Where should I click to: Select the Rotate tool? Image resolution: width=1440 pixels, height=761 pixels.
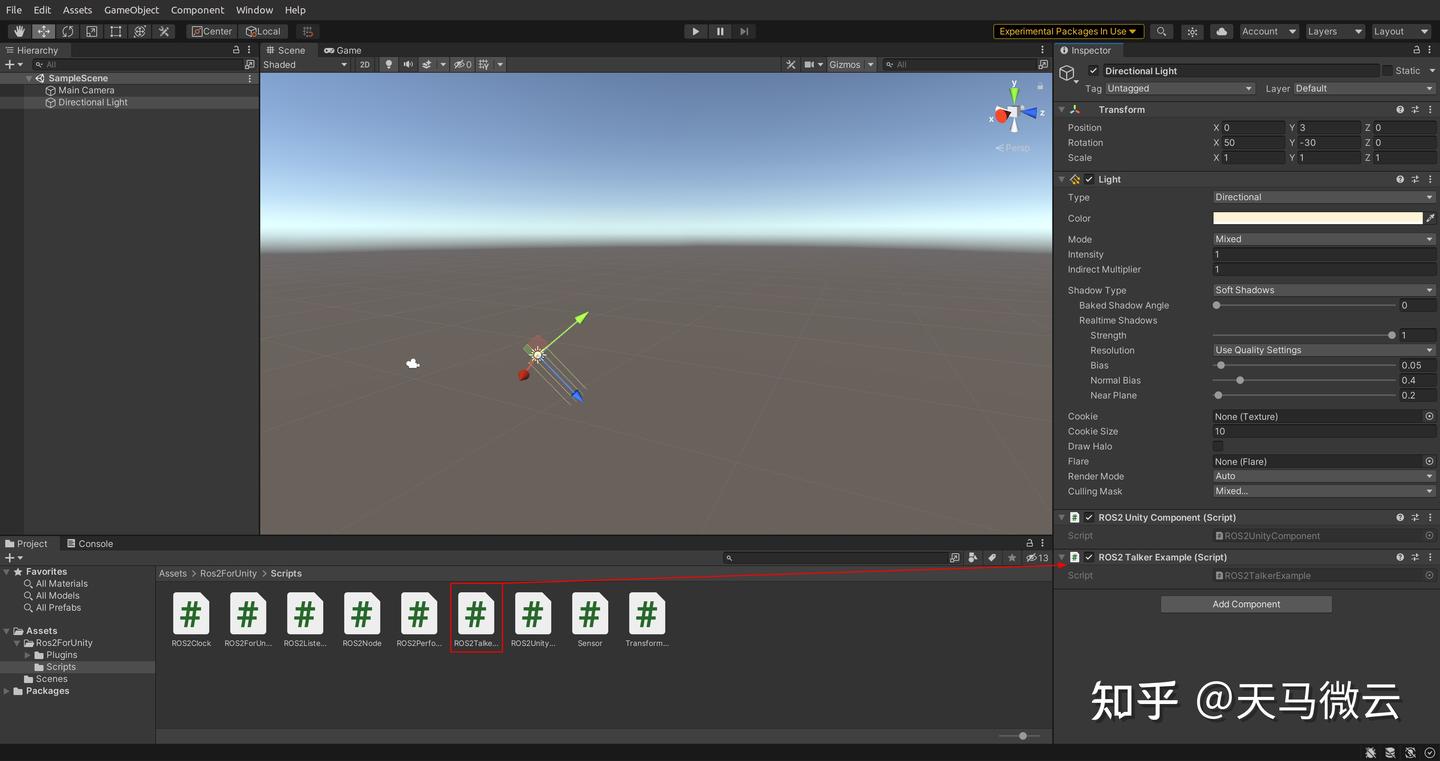coord(67,31)
